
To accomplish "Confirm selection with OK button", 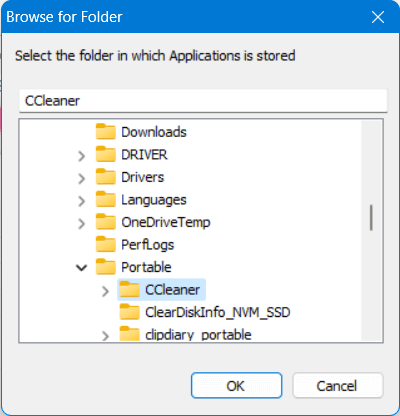I will point(237,386).
